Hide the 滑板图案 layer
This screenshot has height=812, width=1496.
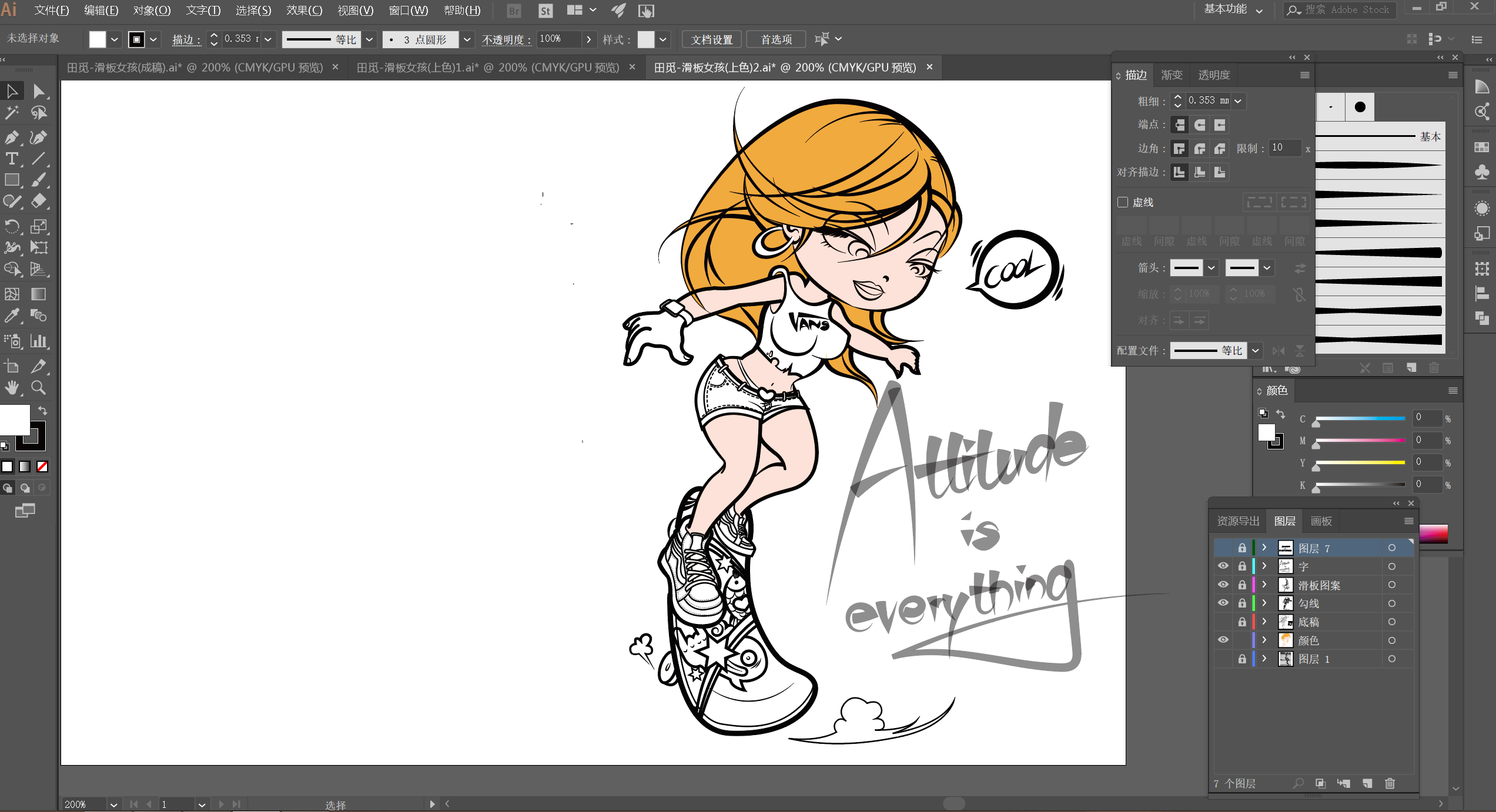pyautogui.click(x=1223, y=585)
